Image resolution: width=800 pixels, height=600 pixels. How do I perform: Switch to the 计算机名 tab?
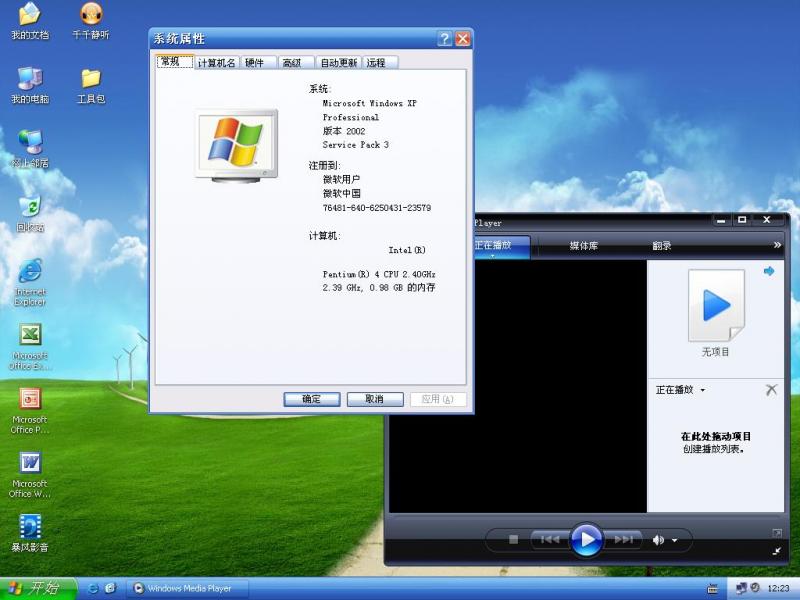[217, 63]
